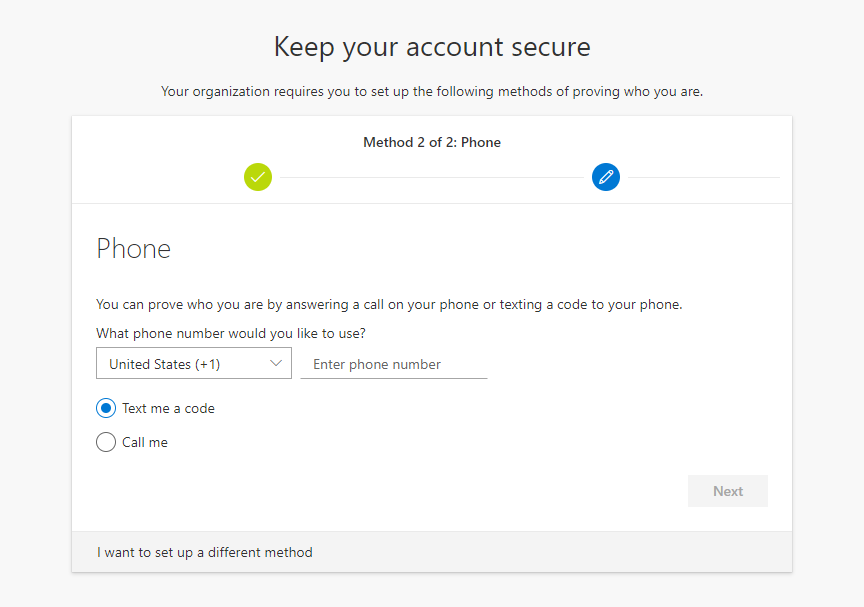Click the Next button

(727, 491)
